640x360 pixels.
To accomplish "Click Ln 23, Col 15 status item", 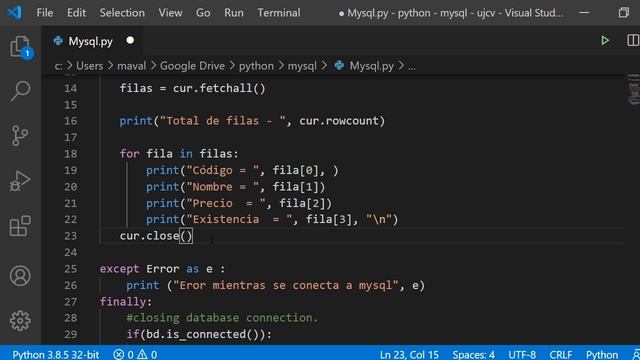I will tap(409, 354).
